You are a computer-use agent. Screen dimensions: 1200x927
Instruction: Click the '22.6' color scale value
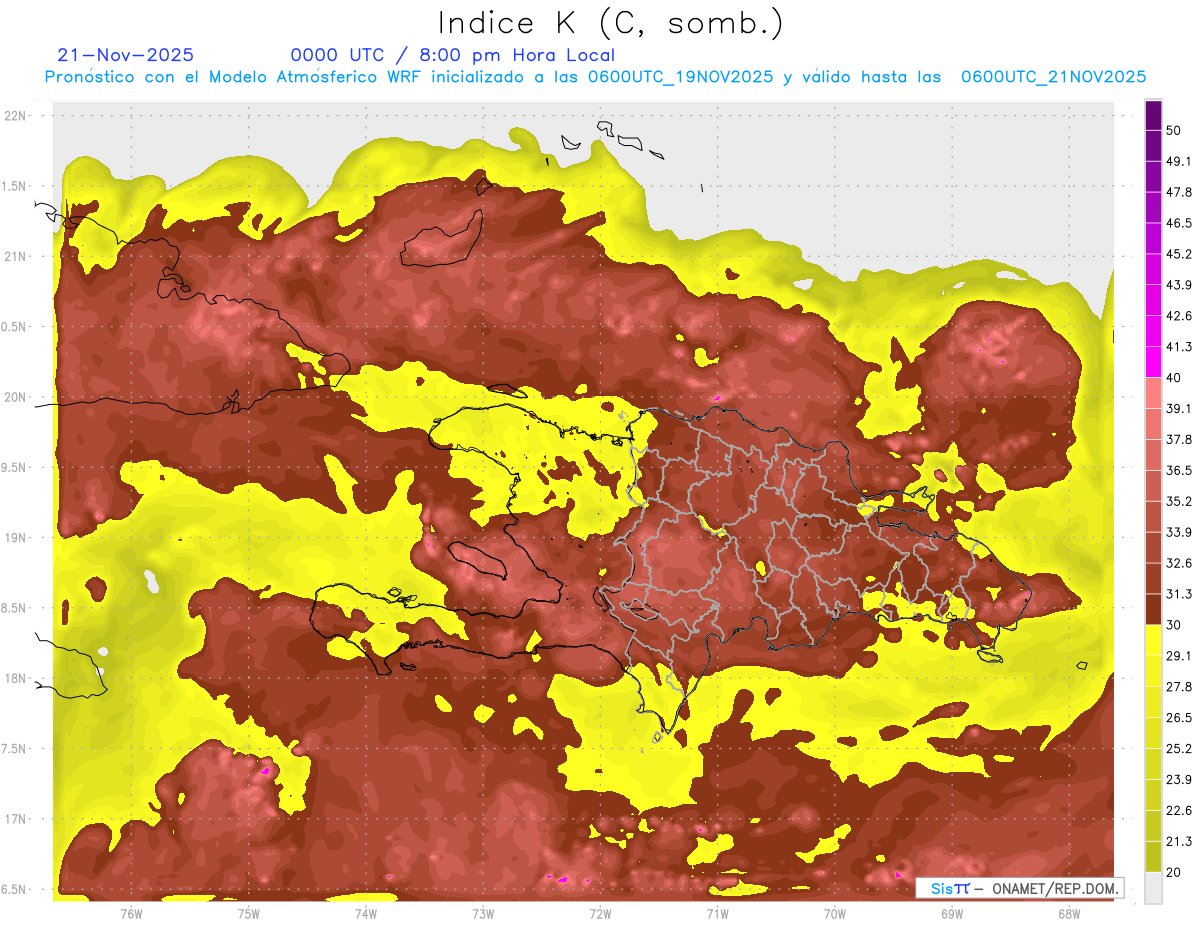1179,810
